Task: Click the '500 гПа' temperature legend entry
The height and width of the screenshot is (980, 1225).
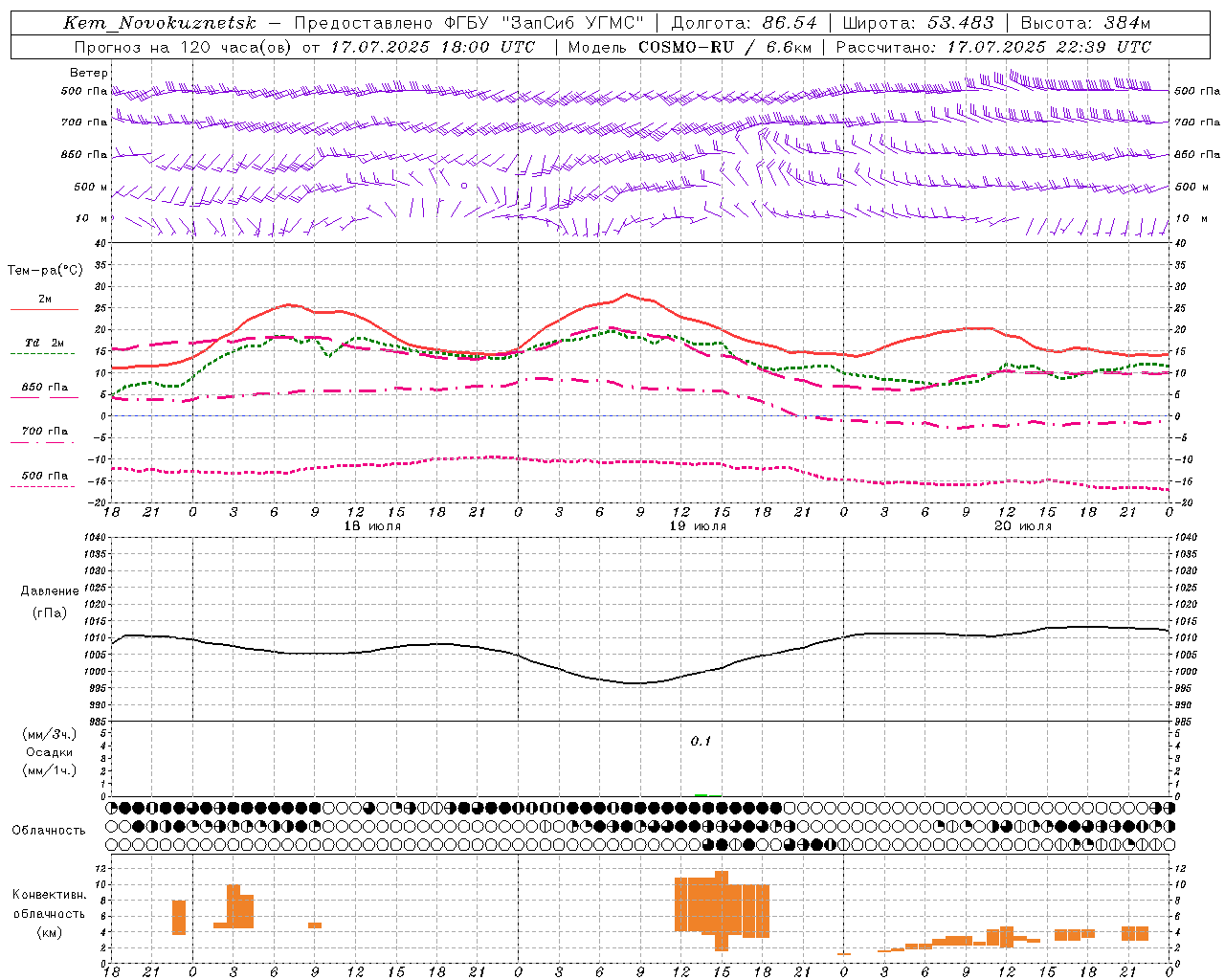Action: click(x=45, y=476)
